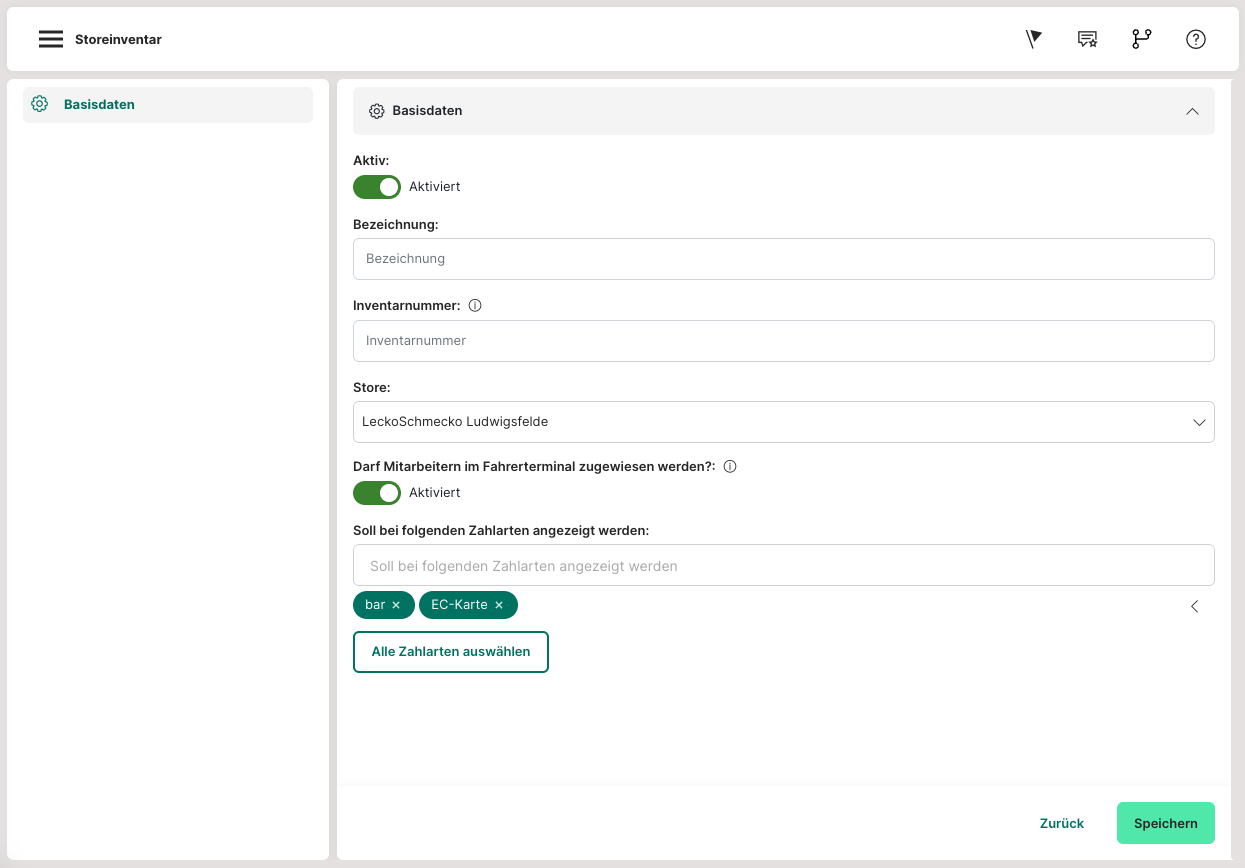Click info icon next to Inventarnummer
Screen dimensions: 1245x868
pyautogui.click(x=475, y=306)
